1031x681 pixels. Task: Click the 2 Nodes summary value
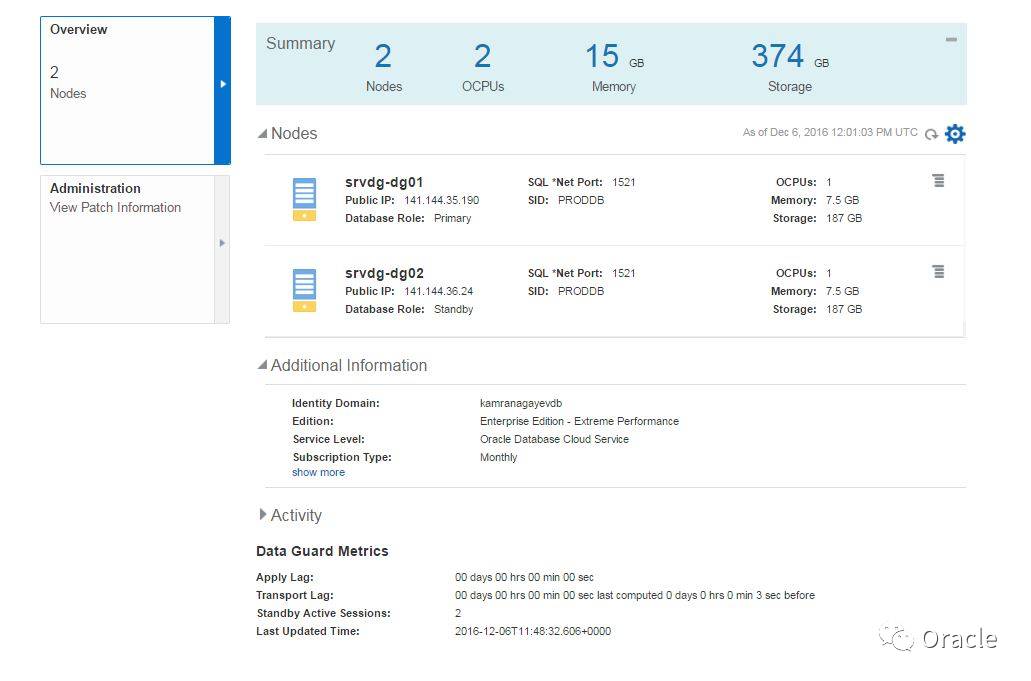[383, 57]
